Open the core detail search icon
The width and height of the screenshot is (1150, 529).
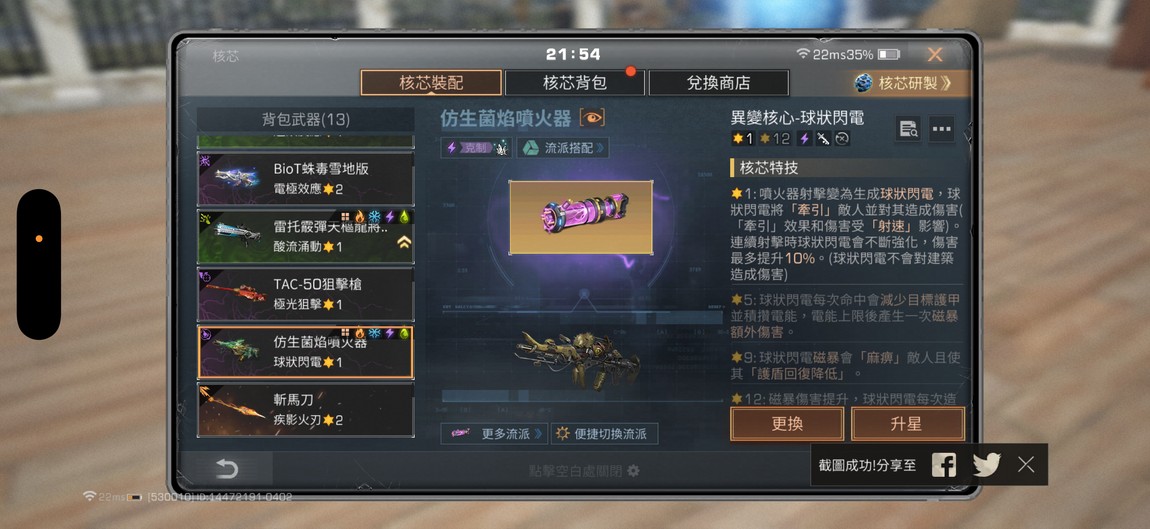coord(908,129)
